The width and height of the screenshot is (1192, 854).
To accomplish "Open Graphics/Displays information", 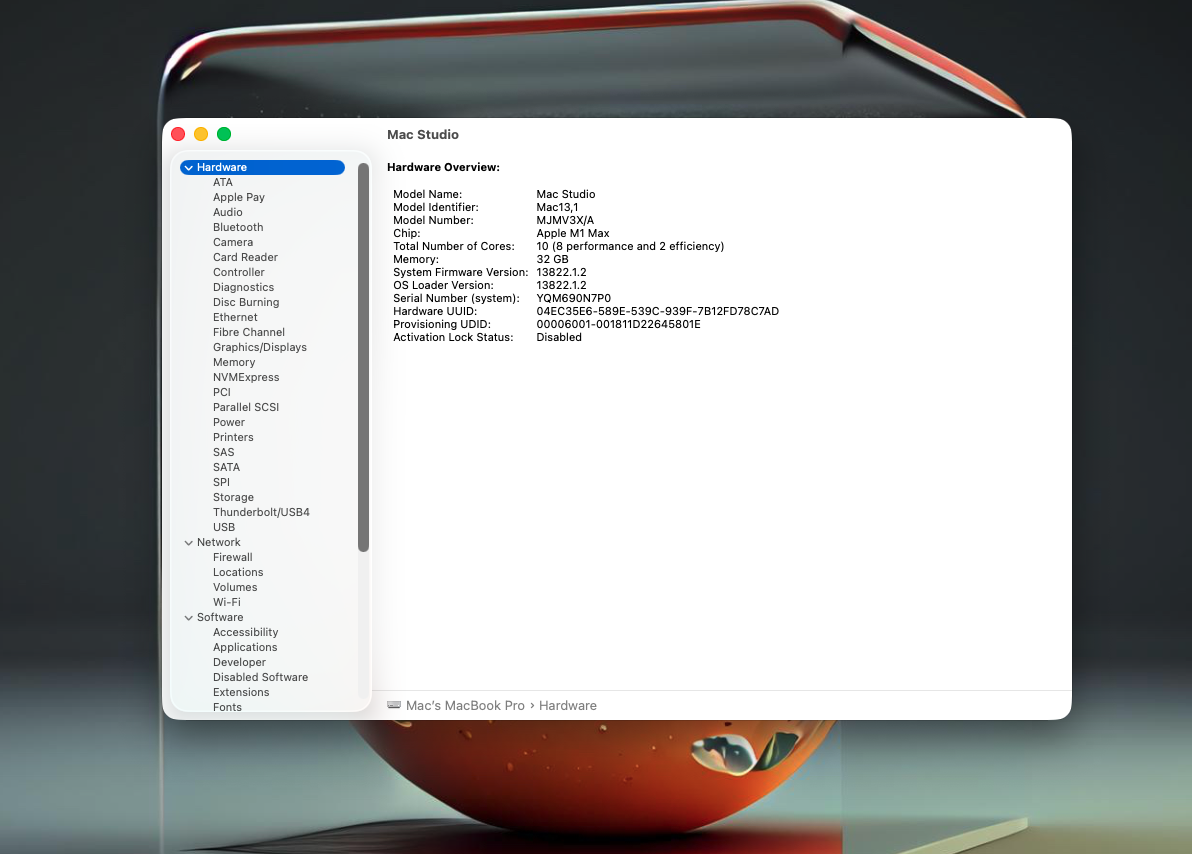I will 260,347.
